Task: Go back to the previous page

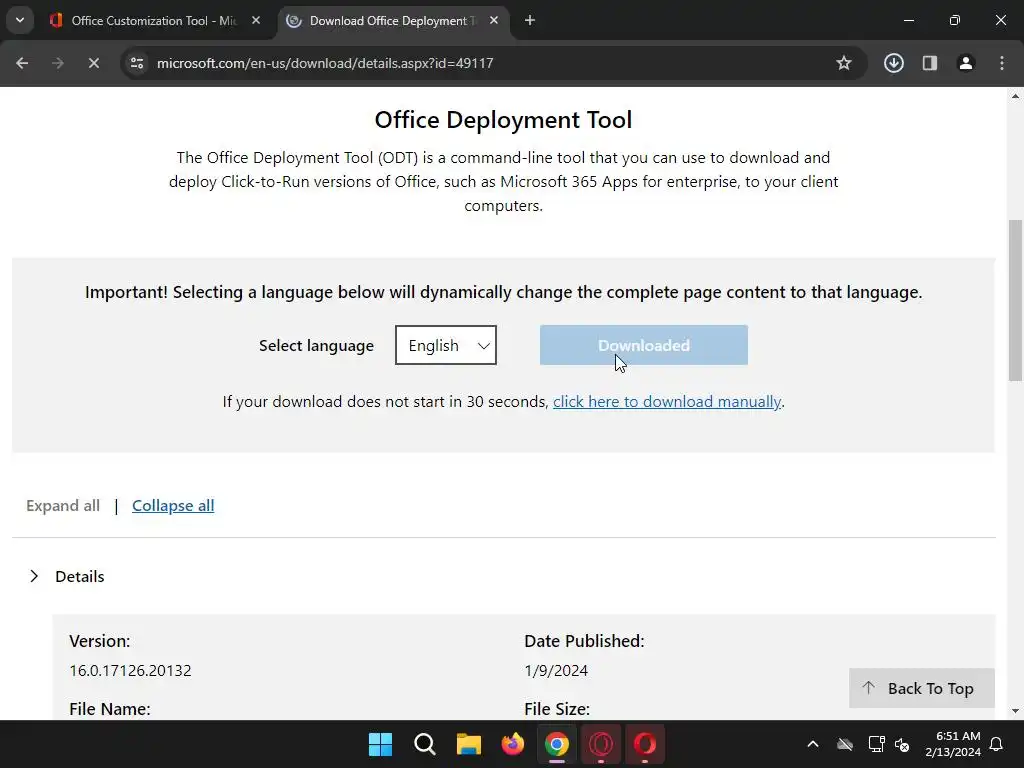Action: click(22, 63)
